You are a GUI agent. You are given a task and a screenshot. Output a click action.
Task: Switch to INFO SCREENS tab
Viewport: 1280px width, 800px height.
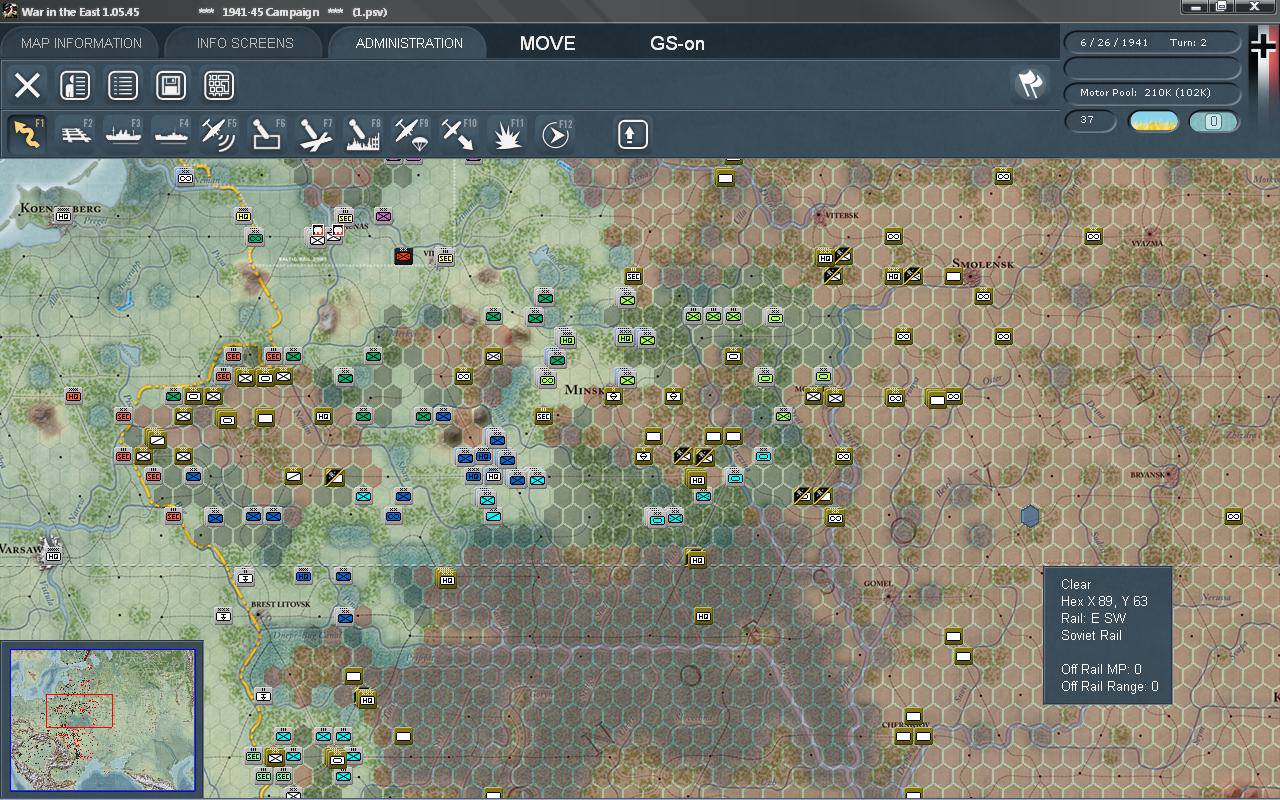(x=245, y=43)
